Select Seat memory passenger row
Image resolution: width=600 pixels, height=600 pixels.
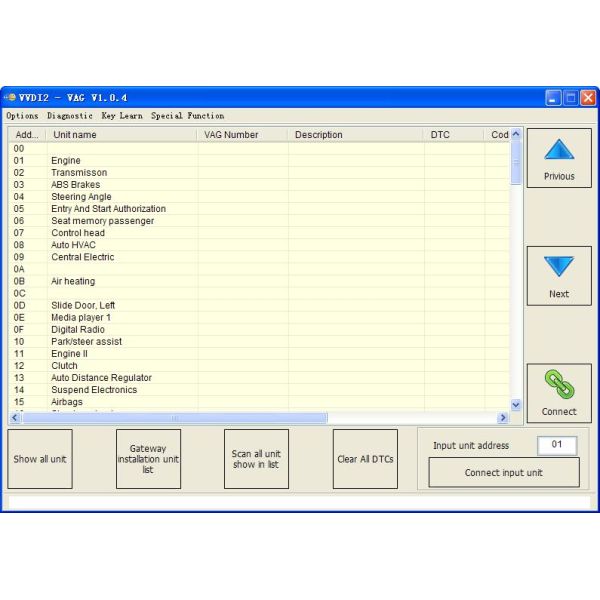click(259, 221)
